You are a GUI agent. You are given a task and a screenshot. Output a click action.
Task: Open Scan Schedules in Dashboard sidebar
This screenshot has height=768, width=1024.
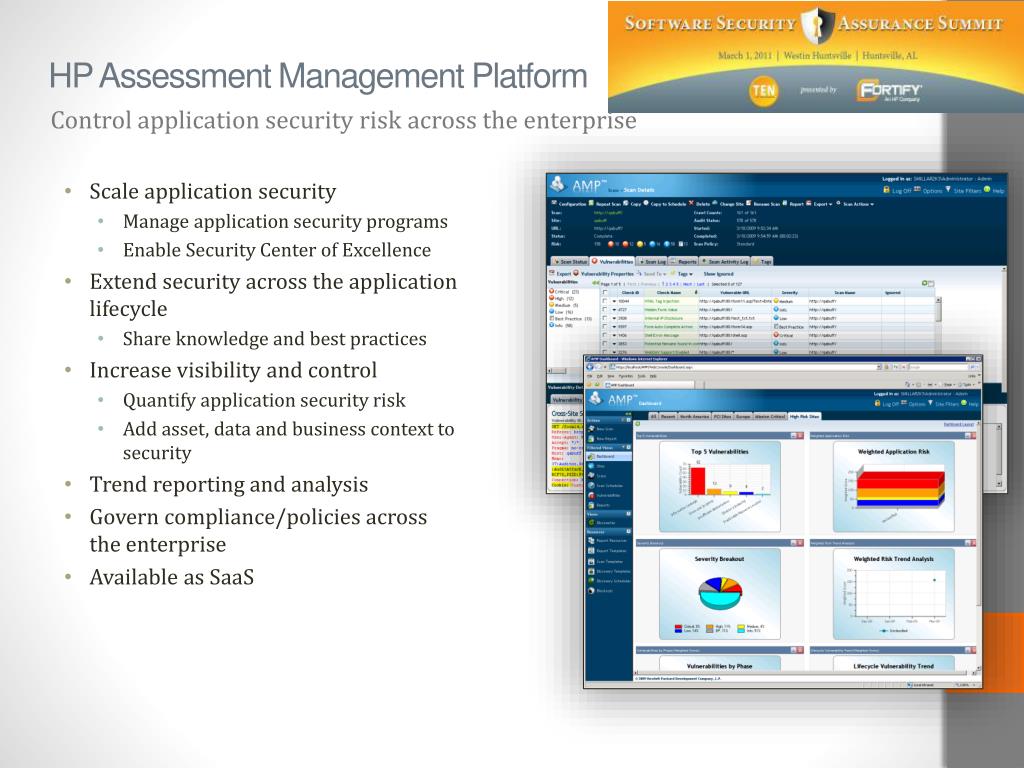pos(605,486)
